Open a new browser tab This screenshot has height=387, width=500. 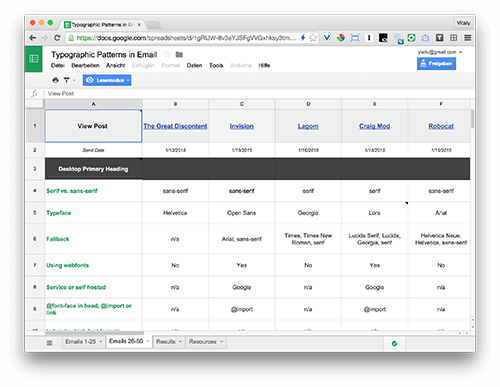[x=154, y=25]
